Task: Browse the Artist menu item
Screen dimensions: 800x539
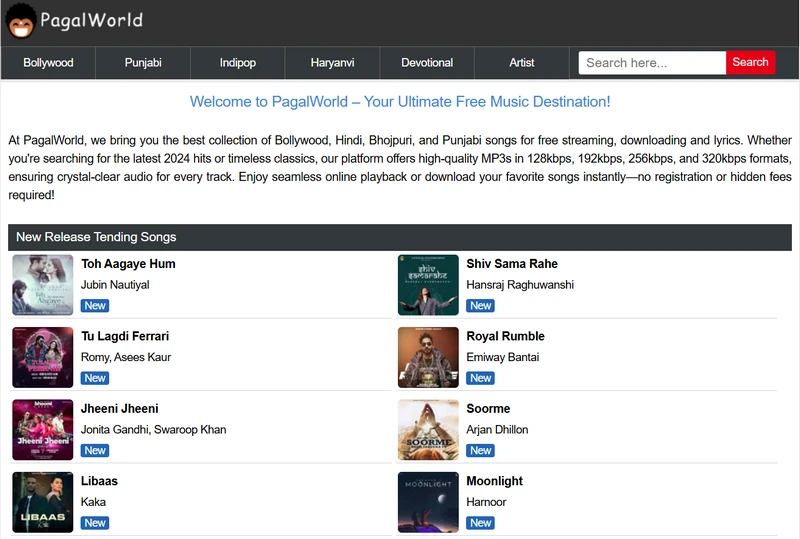Action: coord(522,63)
